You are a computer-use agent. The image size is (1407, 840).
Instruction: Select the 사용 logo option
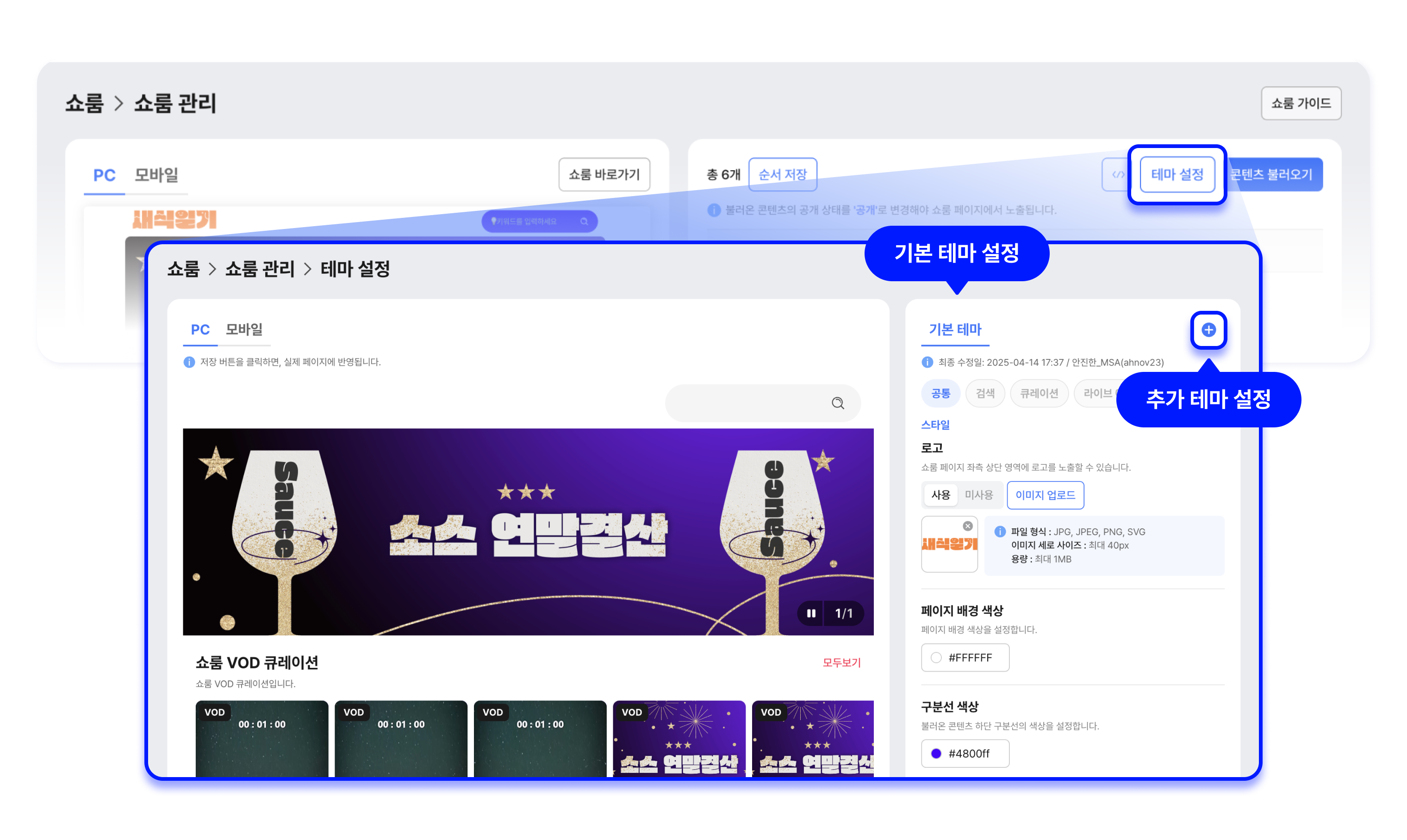coord(940,495)
